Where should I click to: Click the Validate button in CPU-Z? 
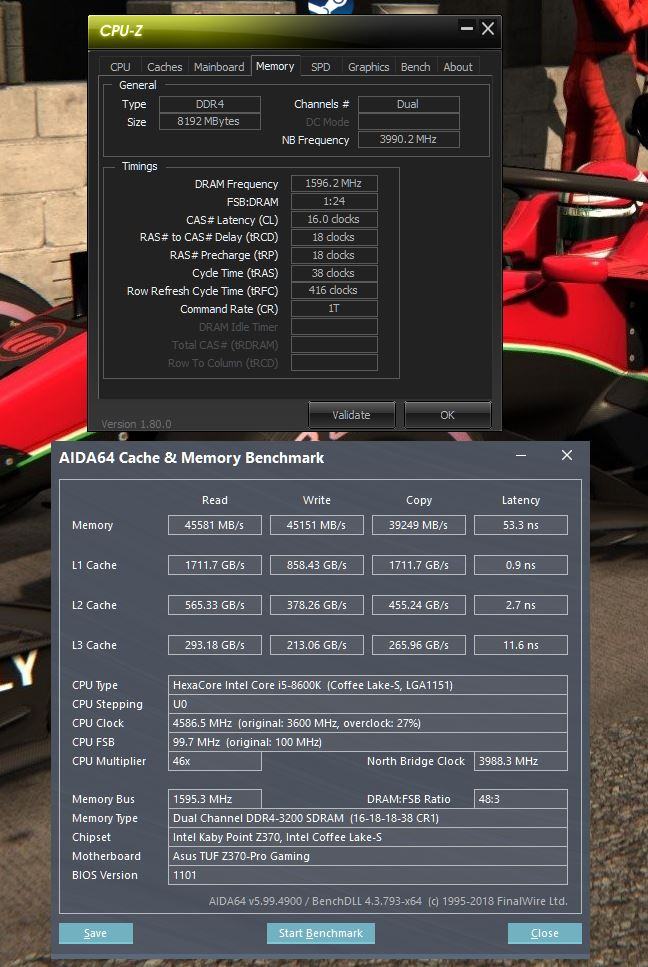pos(351,415)
